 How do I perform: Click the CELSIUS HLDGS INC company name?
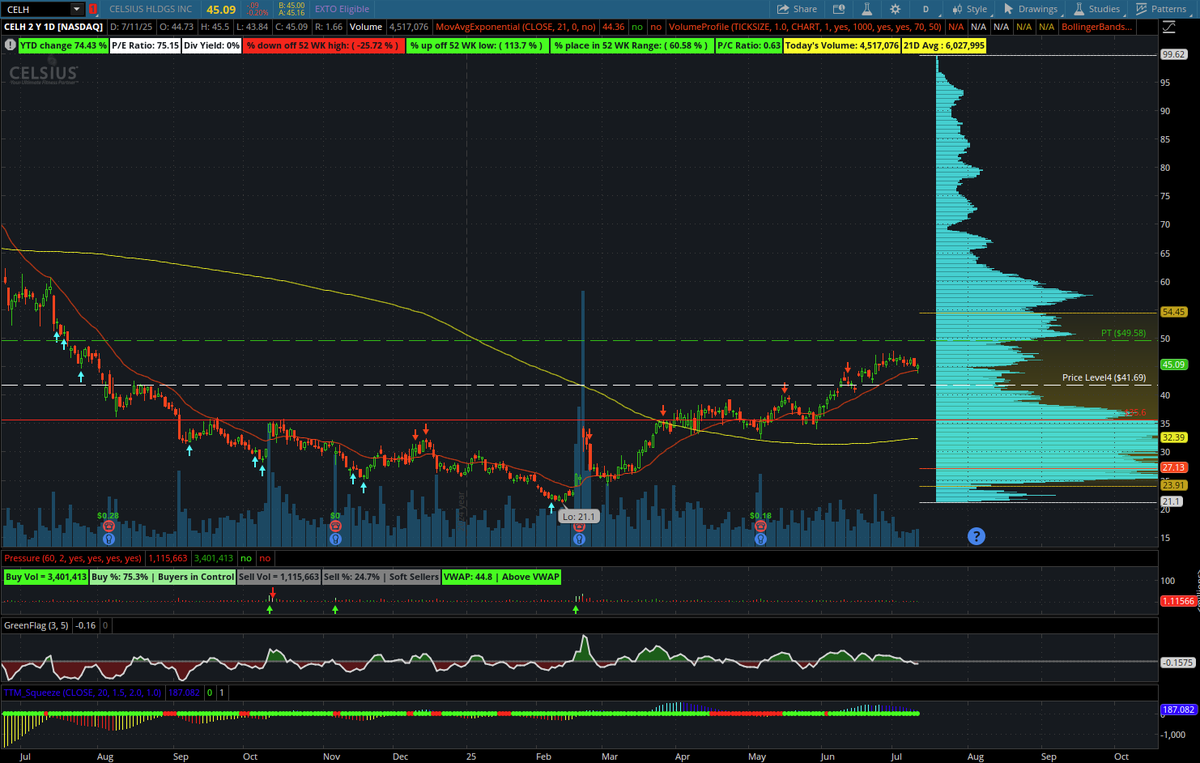click(x=152, y=9)
